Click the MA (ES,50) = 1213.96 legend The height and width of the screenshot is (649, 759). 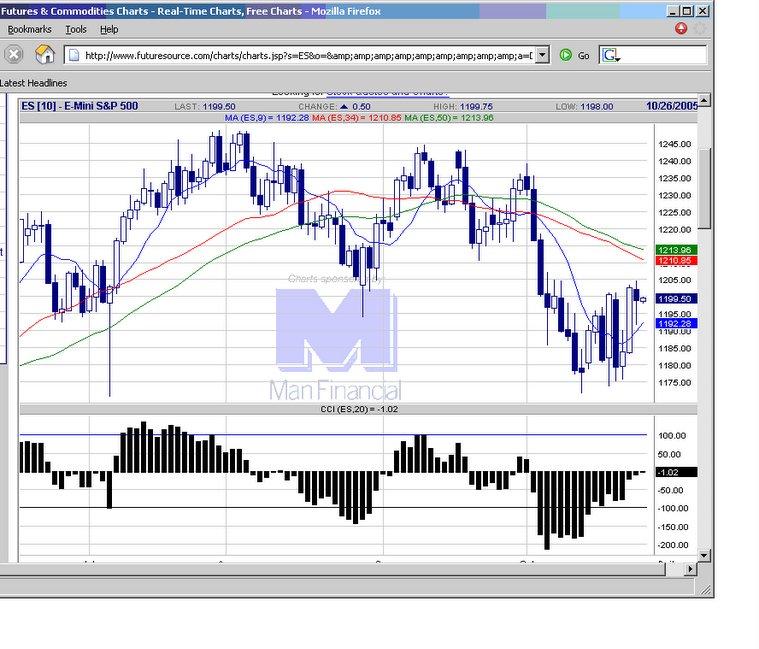tap(449, 118)
